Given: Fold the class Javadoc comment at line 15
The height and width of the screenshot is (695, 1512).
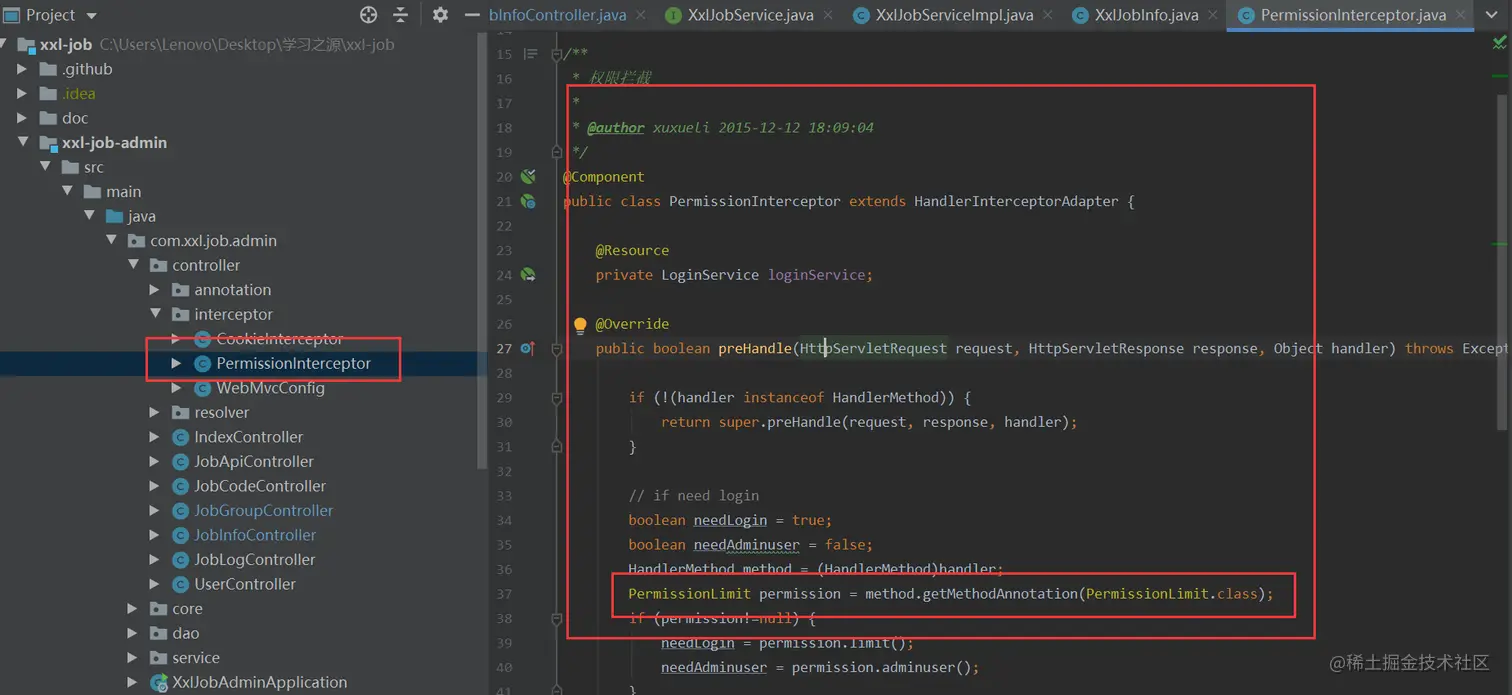Looking at the screenshot, I should click(x=557, y=54).
